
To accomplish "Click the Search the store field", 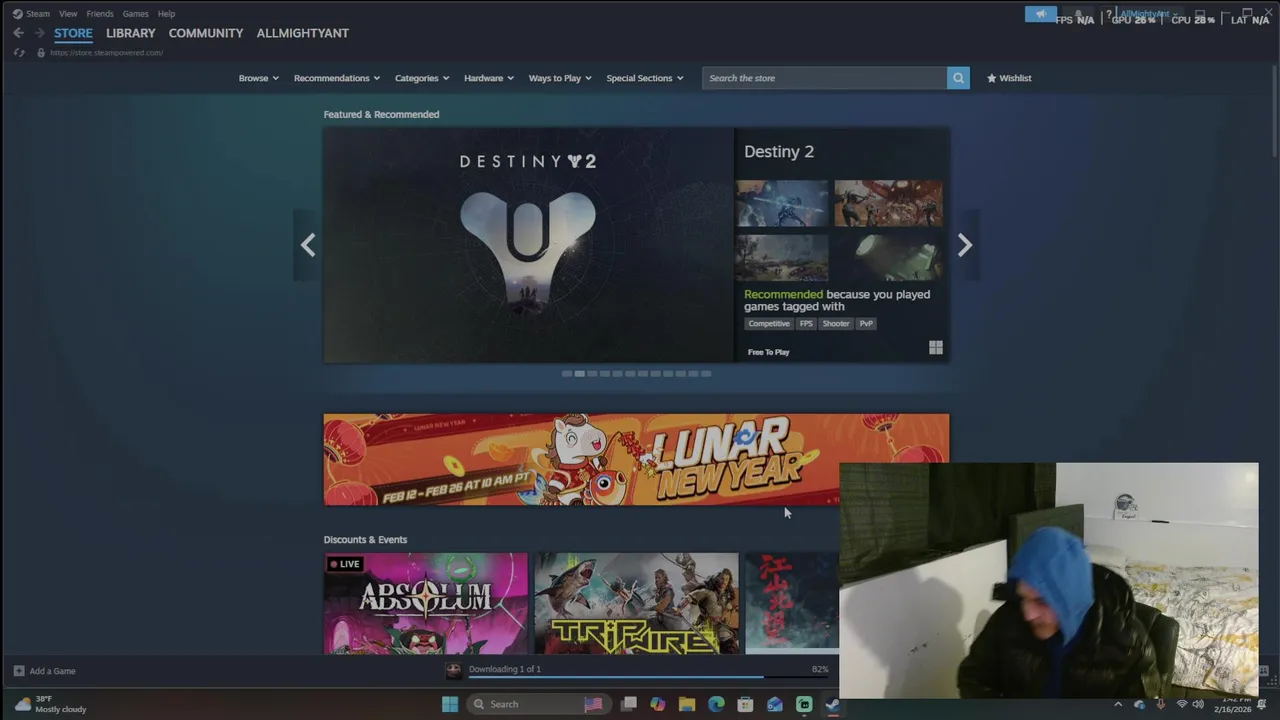I will (824, 78).
